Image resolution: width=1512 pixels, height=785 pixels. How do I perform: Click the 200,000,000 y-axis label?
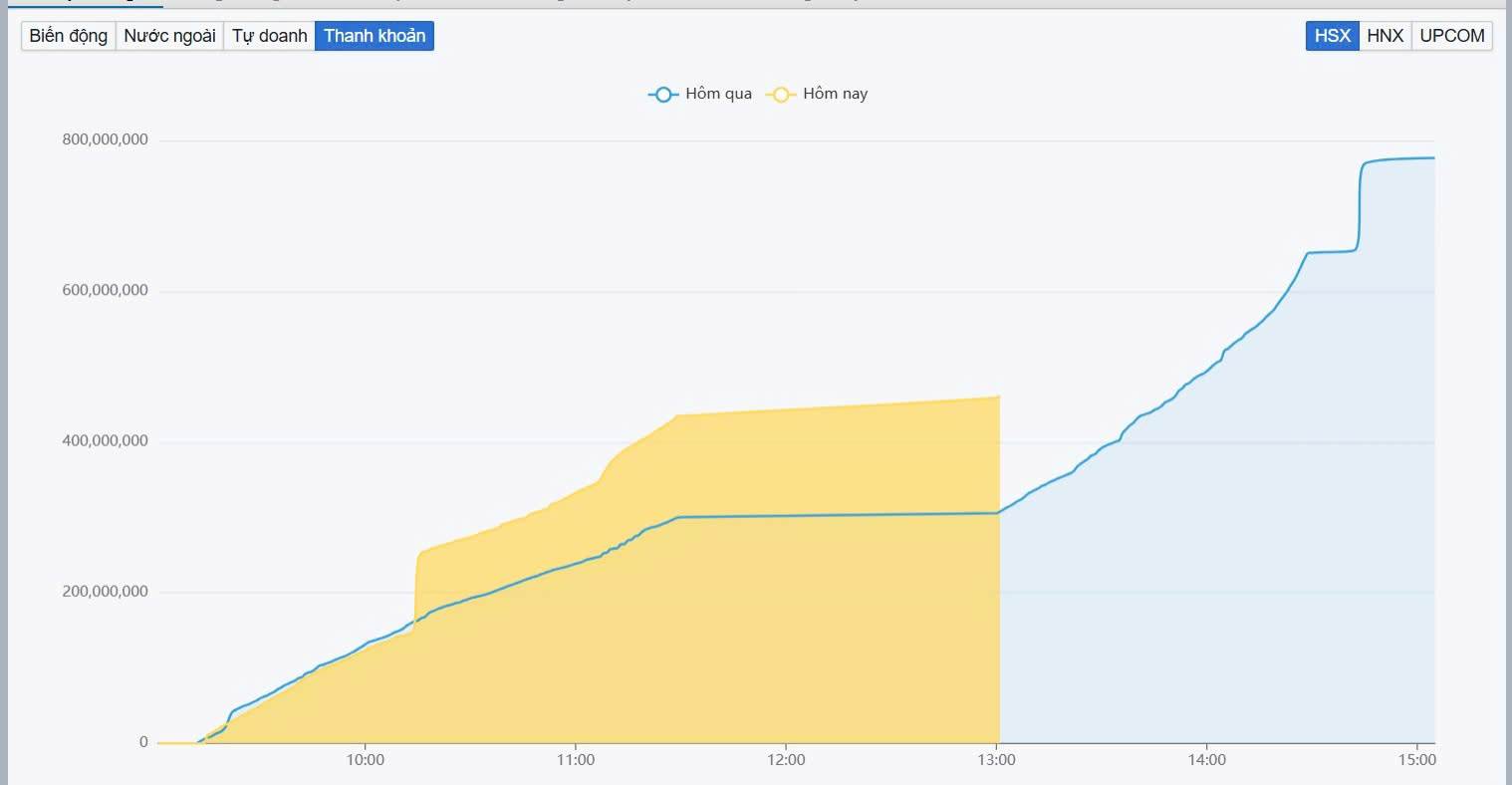pyautogui.click(x=105, y=591)
